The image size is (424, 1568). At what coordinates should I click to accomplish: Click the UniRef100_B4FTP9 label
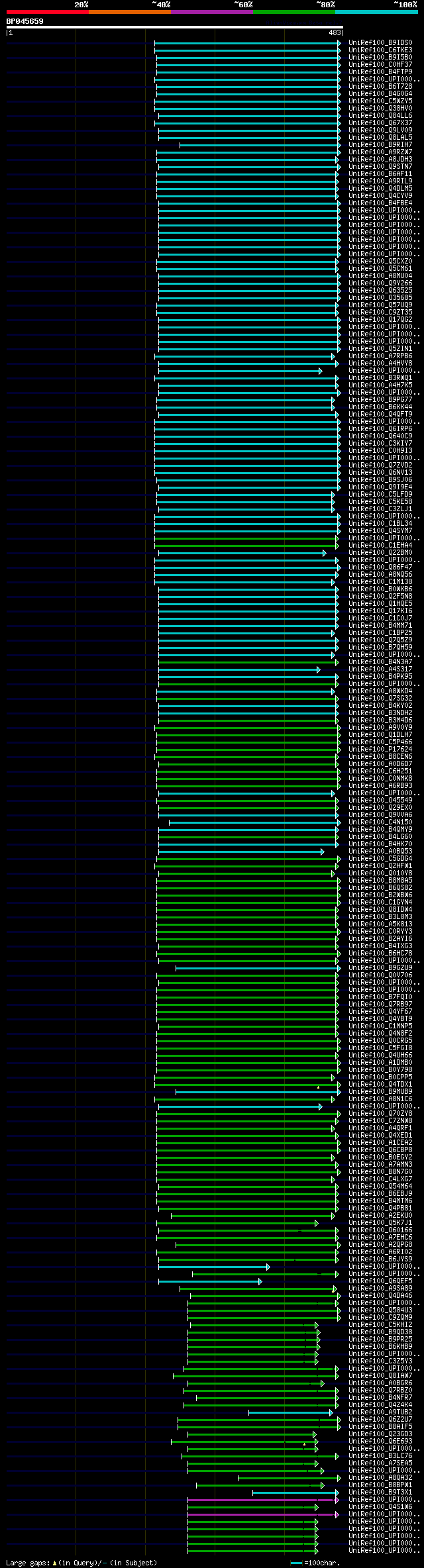(x=380, y=72)
